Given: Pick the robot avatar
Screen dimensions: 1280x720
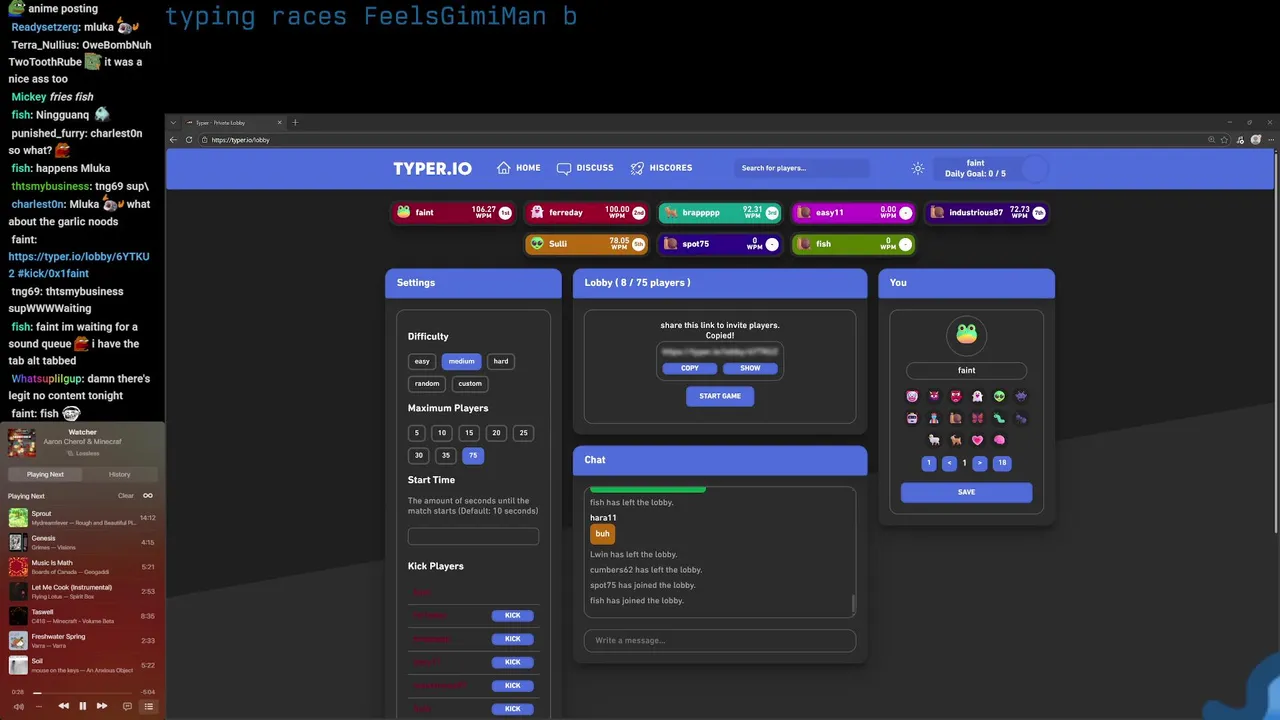Looking at the screenshot, I should pyautogui.click(x=912, y=418).
